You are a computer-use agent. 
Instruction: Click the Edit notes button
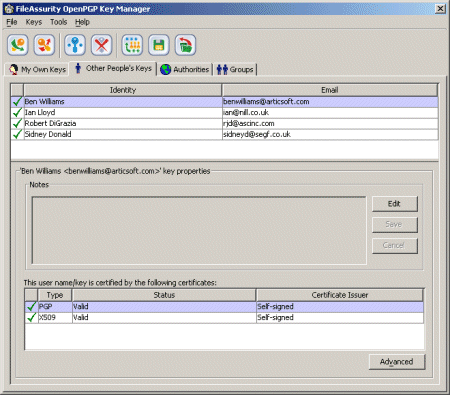[x=395, y=204]
